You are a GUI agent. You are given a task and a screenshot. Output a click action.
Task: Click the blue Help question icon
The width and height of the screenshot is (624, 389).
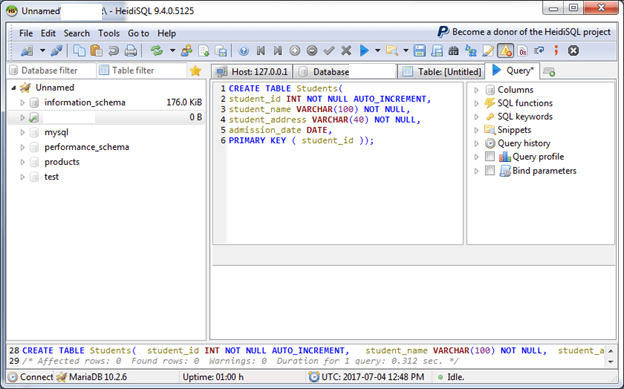tap(244, 51)
